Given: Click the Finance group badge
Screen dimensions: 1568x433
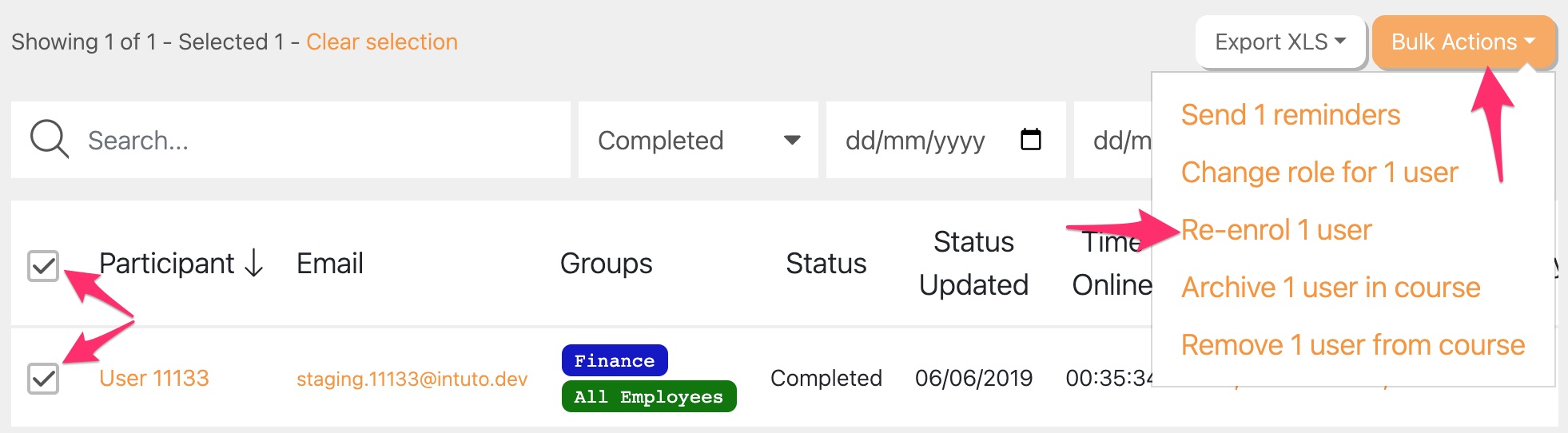Looking at the screenshot, I should pos(614,360).
